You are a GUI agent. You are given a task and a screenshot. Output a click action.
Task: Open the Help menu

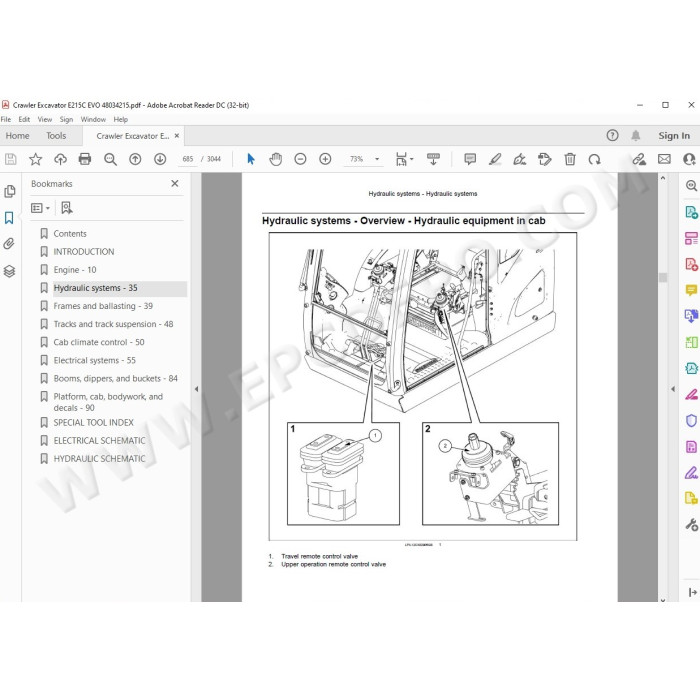point(121,119)
